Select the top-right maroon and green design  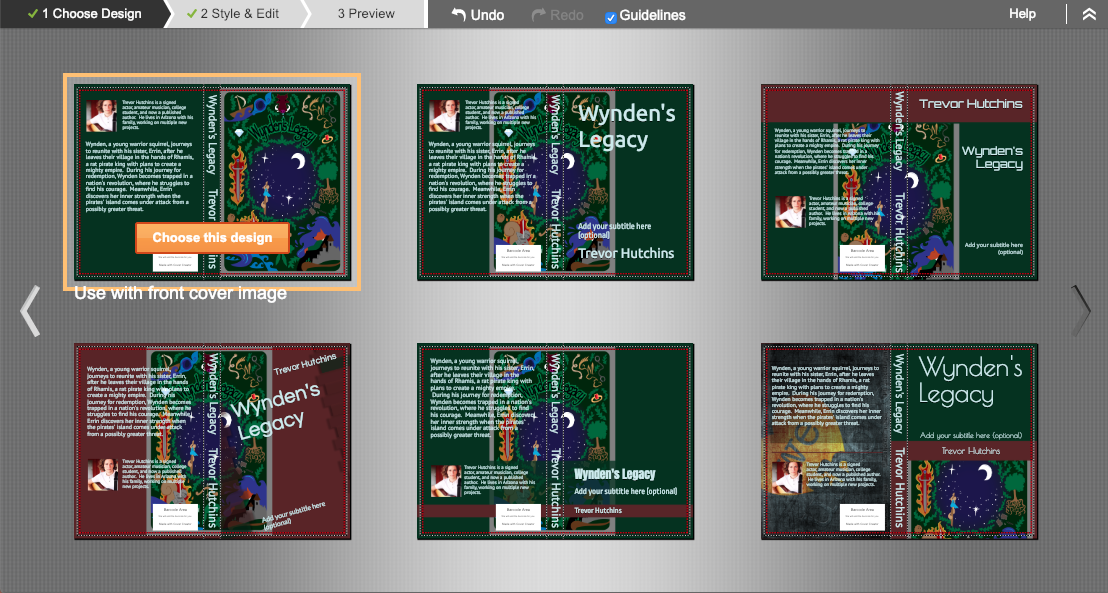899,182
